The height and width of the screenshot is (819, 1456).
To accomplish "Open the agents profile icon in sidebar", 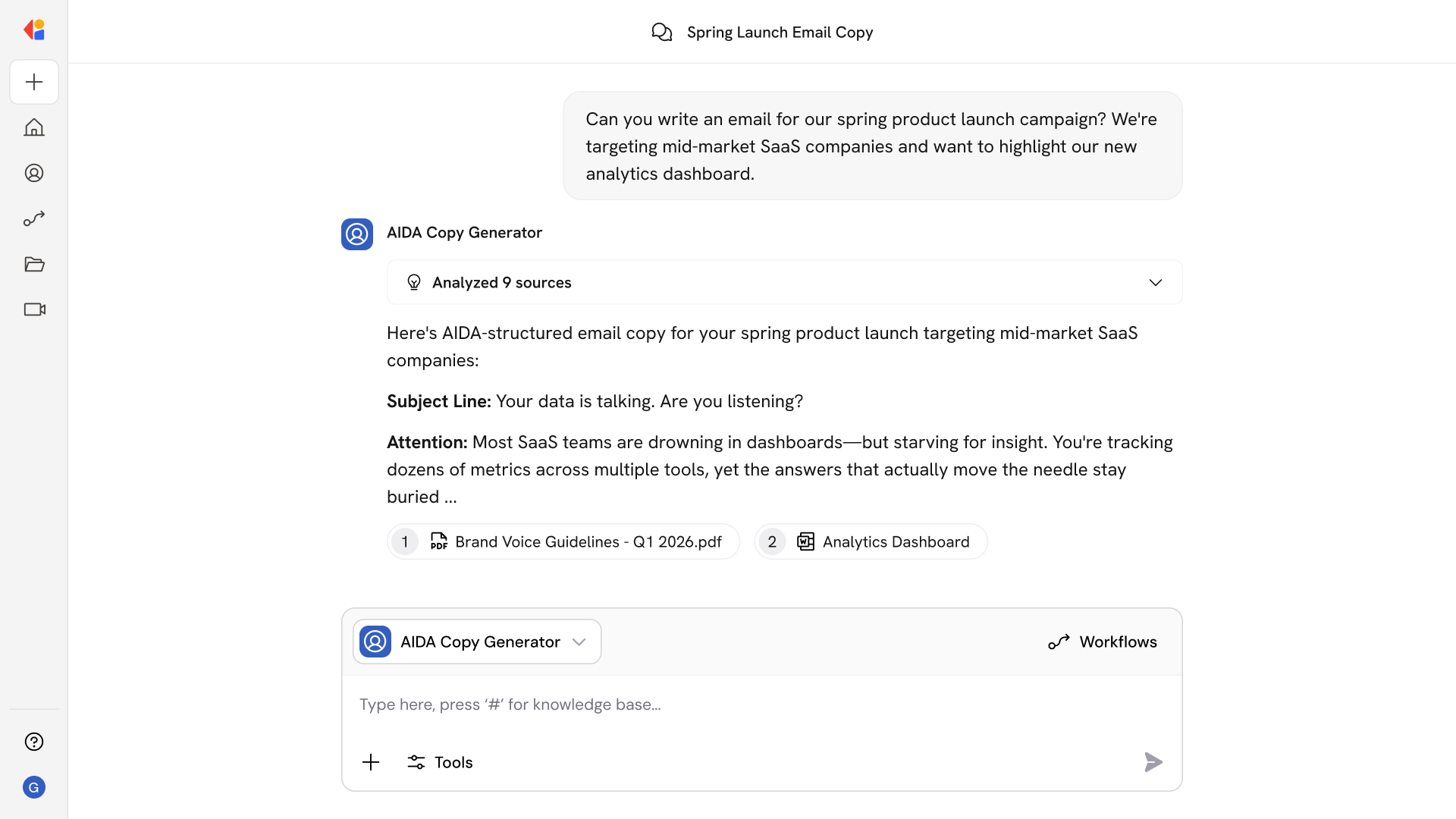I will pyautogui.click(x=34, y=173).
